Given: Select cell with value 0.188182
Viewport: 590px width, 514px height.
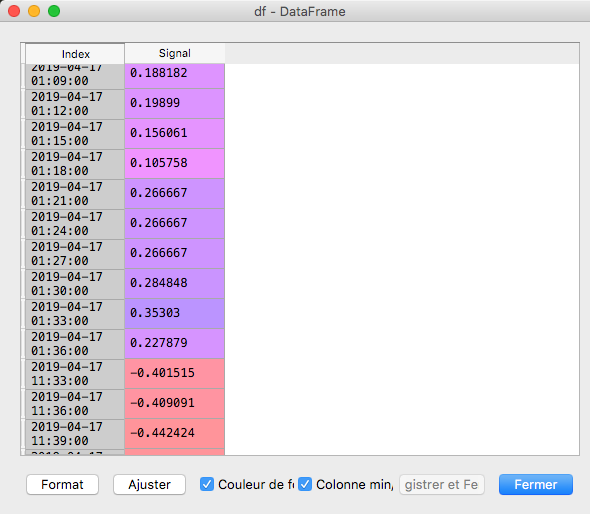Looking at the screenshot, I should (x=175, y=76).
